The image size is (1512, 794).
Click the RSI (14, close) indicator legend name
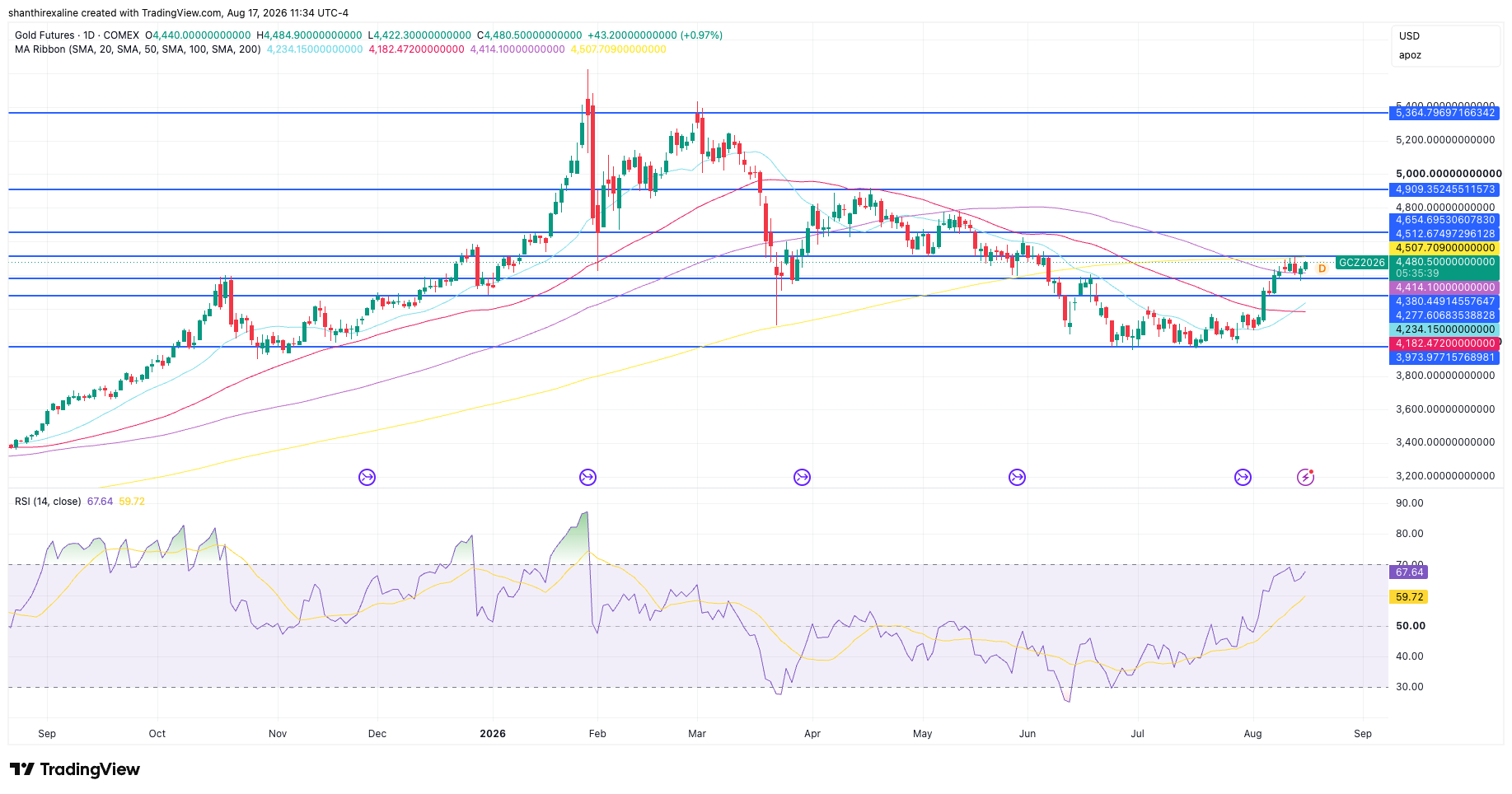point(48,502)
